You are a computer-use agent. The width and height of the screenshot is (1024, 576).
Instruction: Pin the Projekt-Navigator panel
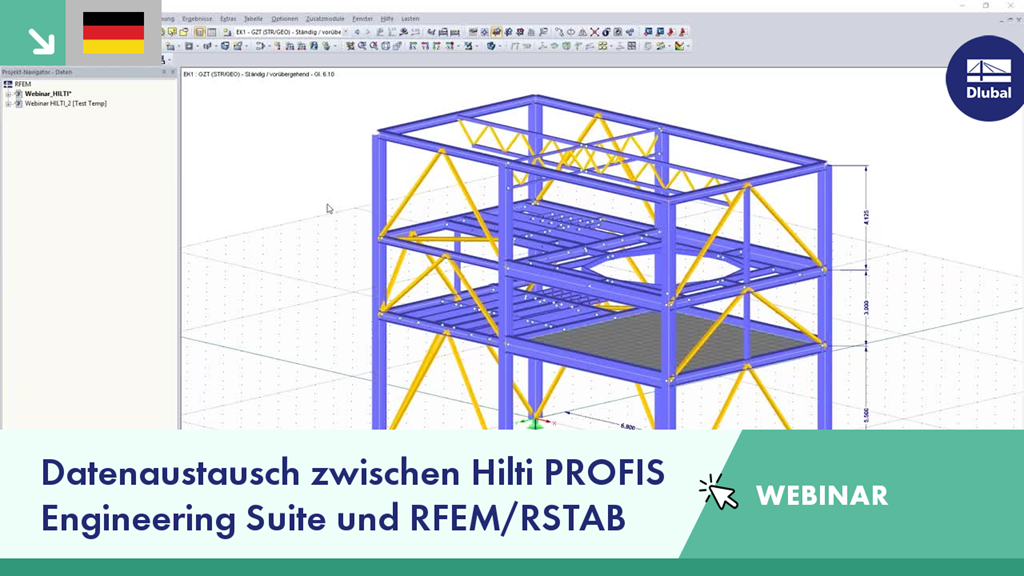click(164, 72)
